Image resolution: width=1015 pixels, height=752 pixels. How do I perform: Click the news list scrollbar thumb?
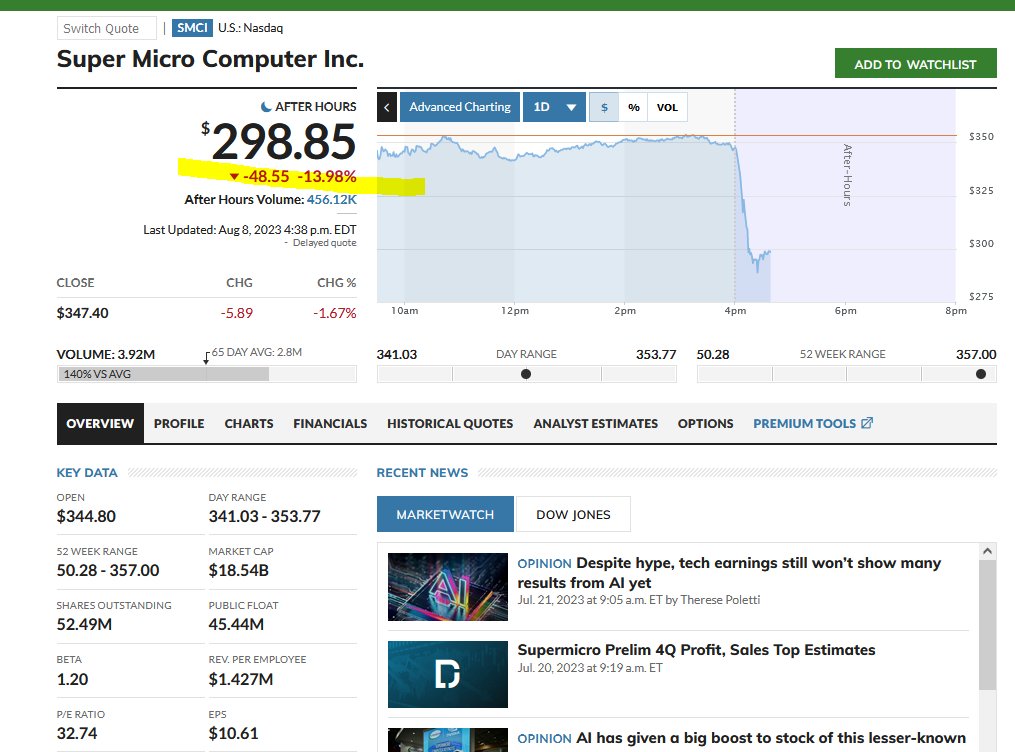click(x=987, y=625)
